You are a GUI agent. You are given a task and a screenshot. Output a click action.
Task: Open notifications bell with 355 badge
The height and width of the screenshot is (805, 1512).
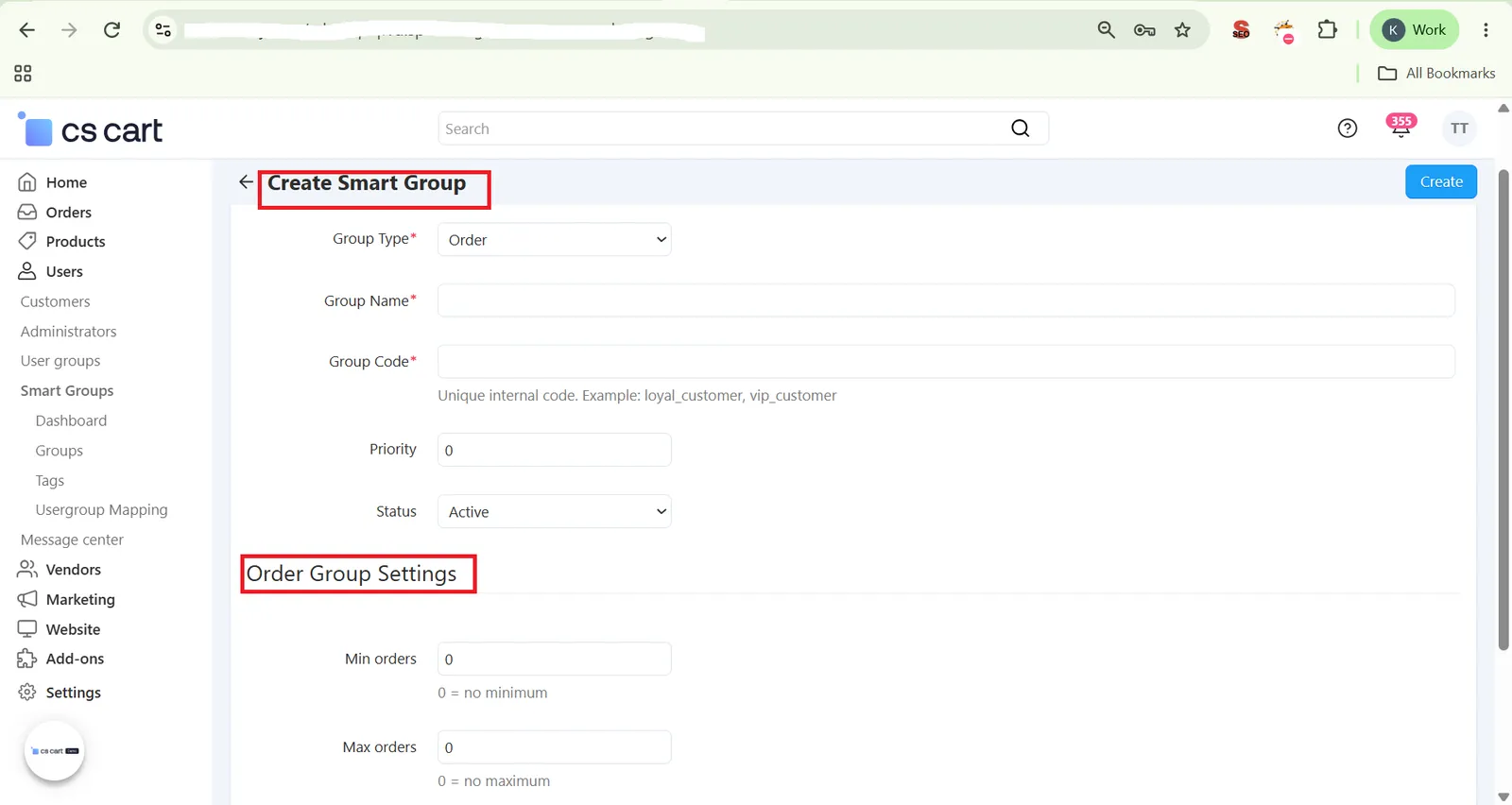tap(1400, 127)
